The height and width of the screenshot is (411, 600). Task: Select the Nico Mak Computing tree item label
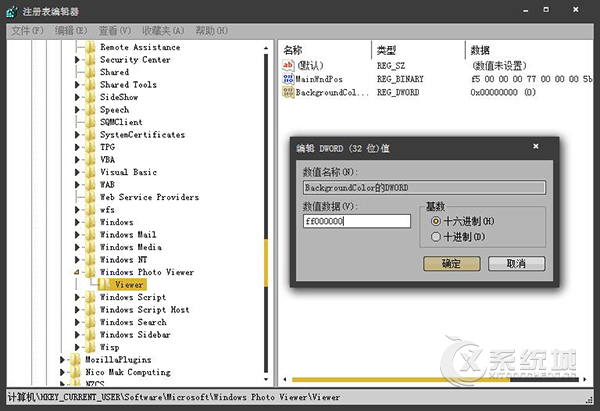(128, 372)
